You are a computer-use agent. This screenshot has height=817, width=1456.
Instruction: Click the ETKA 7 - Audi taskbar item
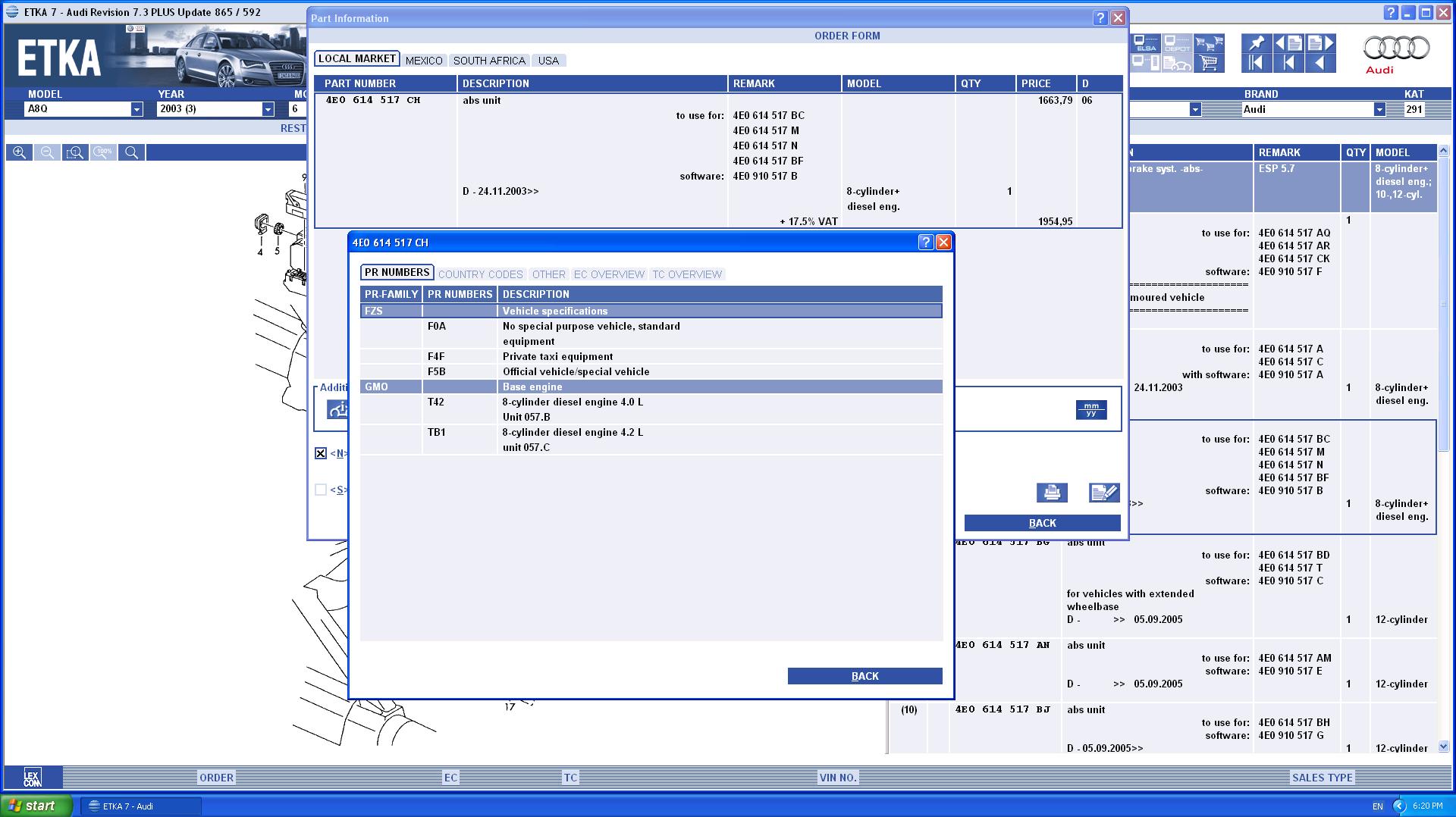pyautogui.click(x=141, y=806)
